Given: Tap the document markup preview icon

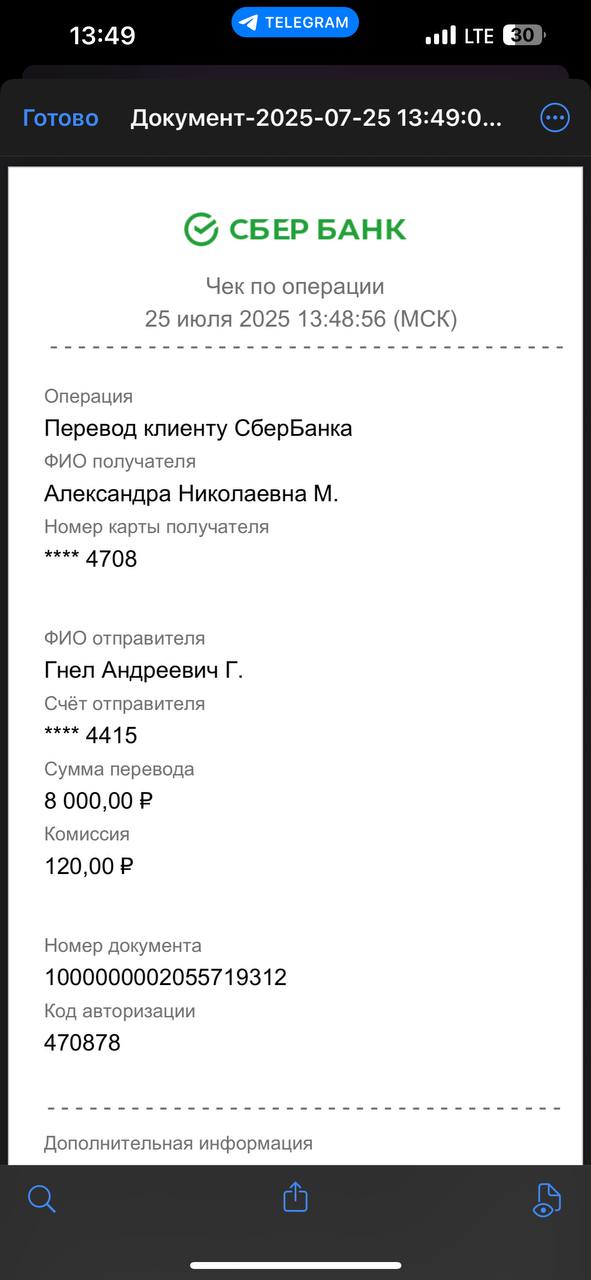Looking at the screenshot, I should (x=545, y=1198).
